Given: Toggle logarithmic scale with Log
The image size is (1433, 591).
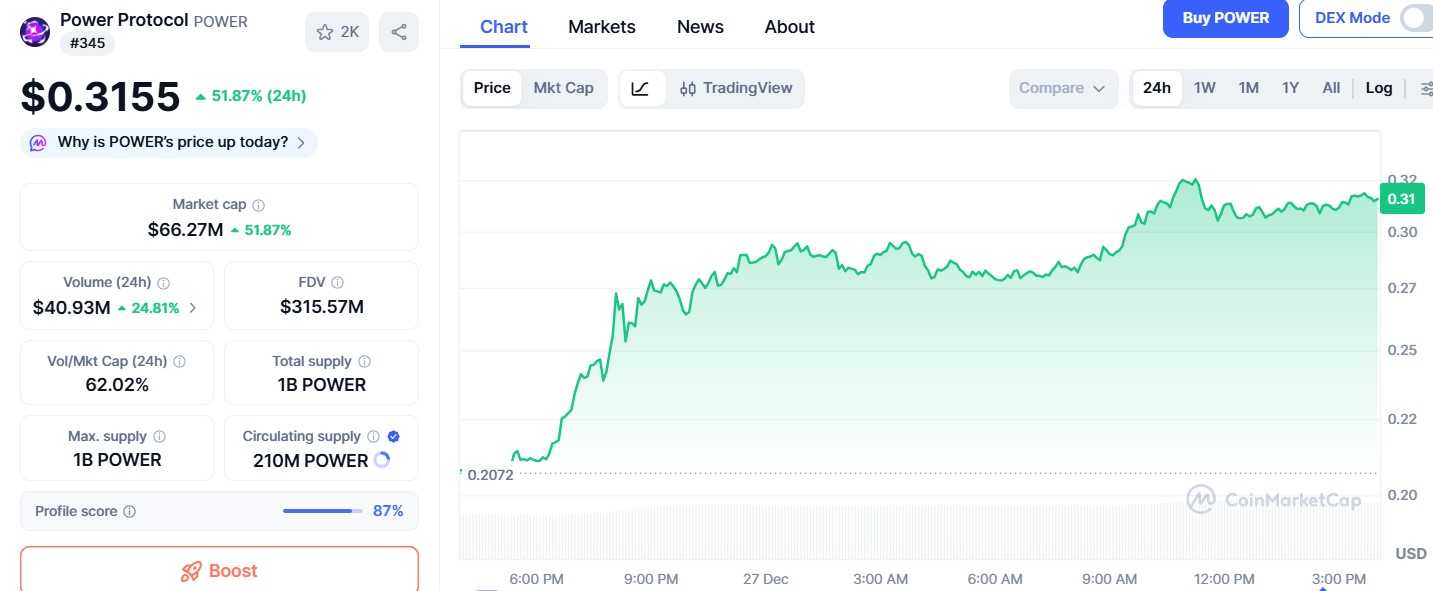Looking at the screenshot, I should (x=1379, y=88).
